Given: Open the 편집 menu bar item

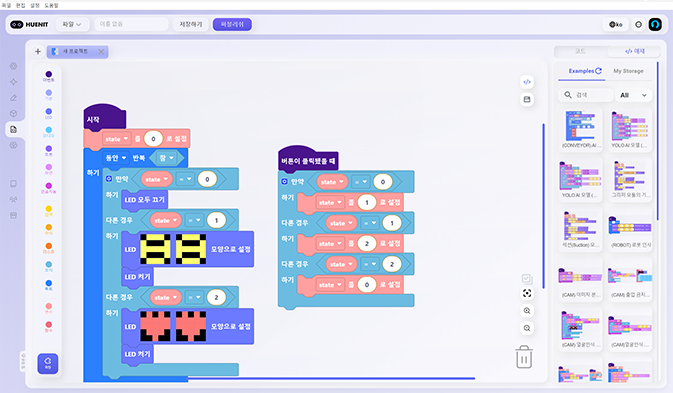Looking at the screenshot, I should click(21, 5).
